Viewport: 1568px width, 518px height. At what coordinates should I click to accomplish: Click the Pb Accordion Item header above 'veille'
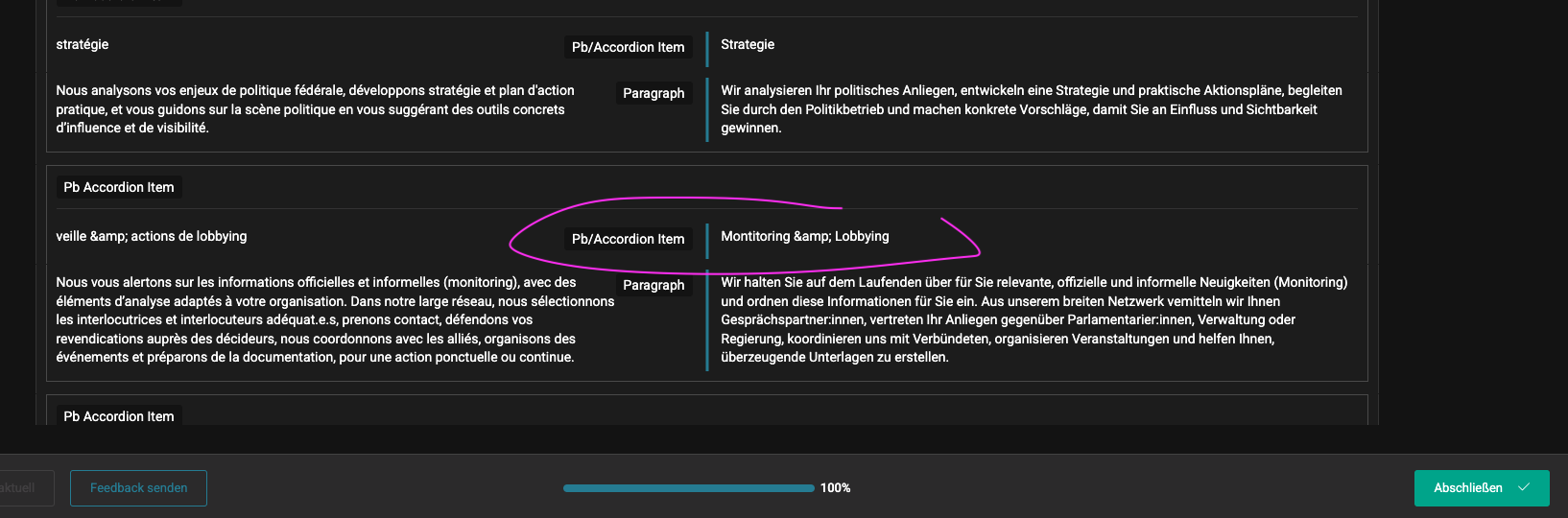[119, 187]
